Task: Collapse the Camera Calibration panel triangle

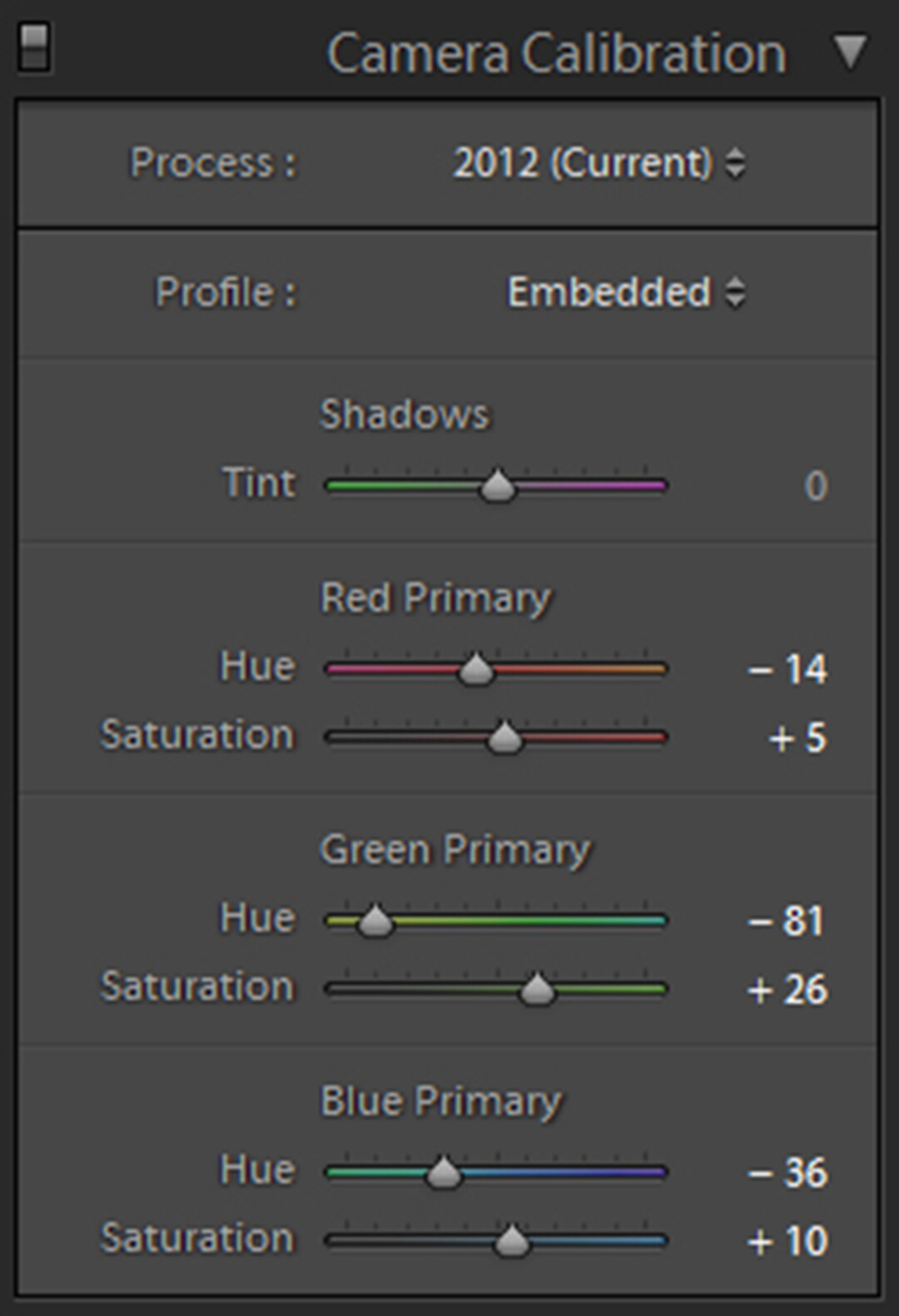Action: pyautogui.click(x=851, y=52)
